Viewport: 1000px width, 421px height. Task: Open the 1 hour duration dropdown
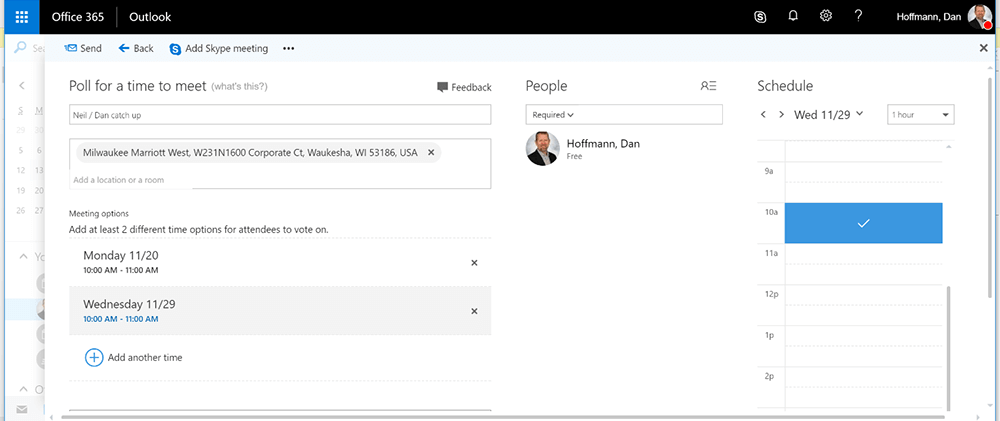click(x=920, y=115)
